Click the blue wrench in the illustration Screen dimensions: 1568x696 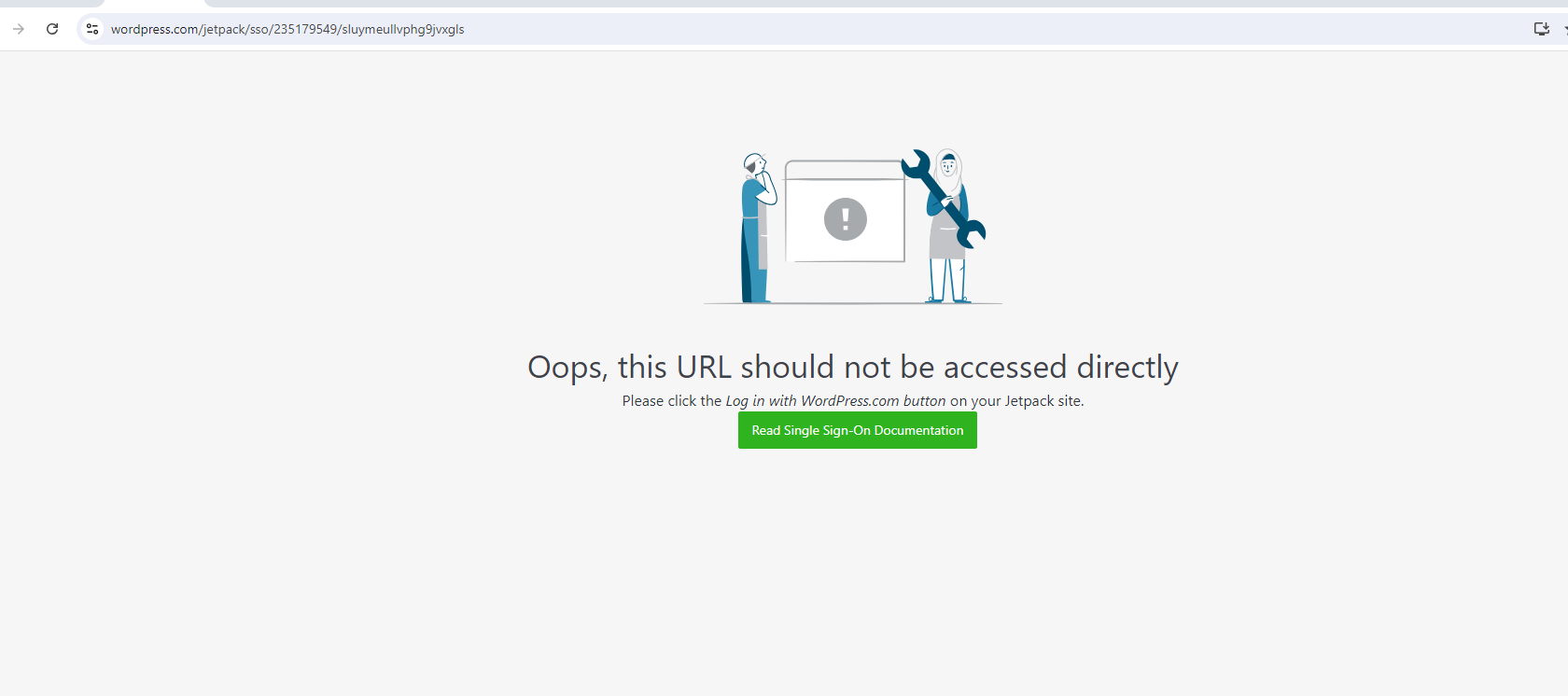coord(943,200)
